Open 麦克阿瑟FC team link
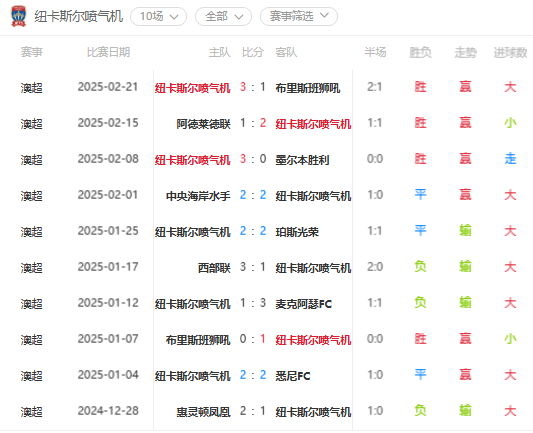This screenshot has width=533, height=433. pyautogui.click(x=303, y=304)
